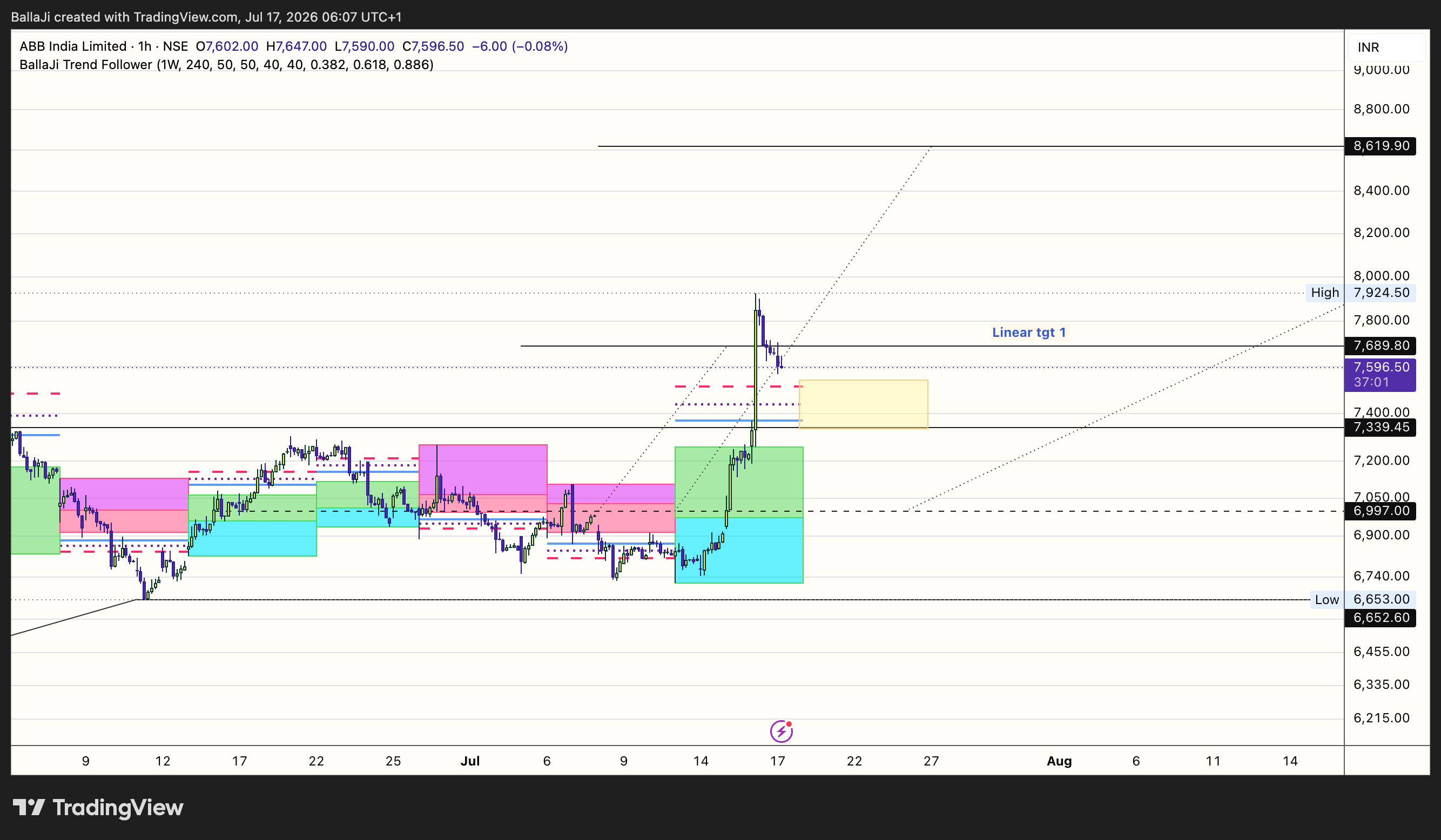Viewport: 1441px width, 840px height.
Task: Click the 'Aug' label on time axis
Action: coord(1059,761)
